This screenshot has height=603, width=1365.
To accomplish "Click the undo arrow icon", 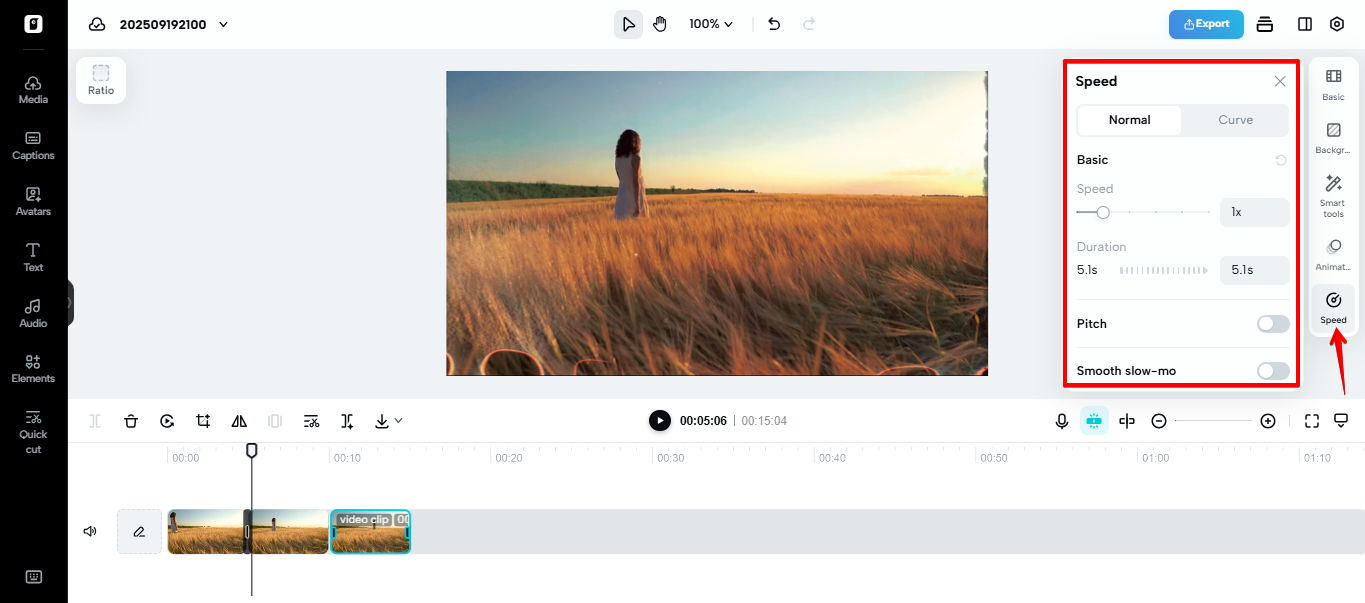I will [x=774, y=24].
